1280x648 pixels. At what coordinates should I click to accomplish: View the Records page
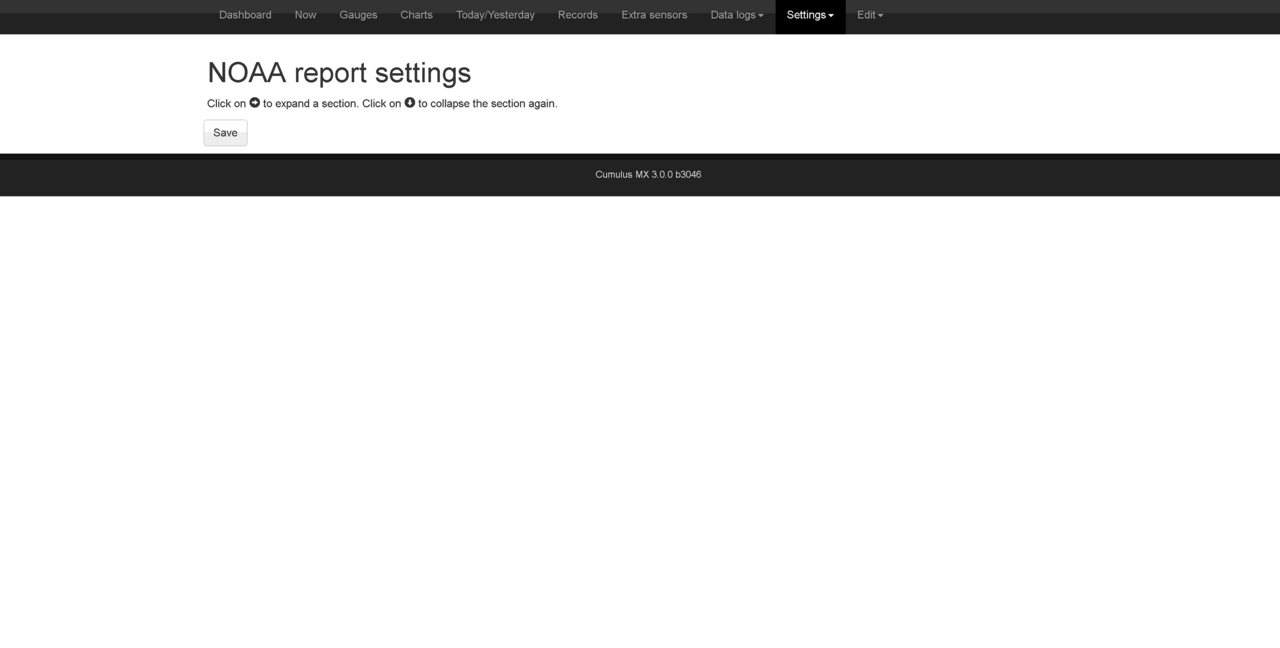(x=578, y=15)
